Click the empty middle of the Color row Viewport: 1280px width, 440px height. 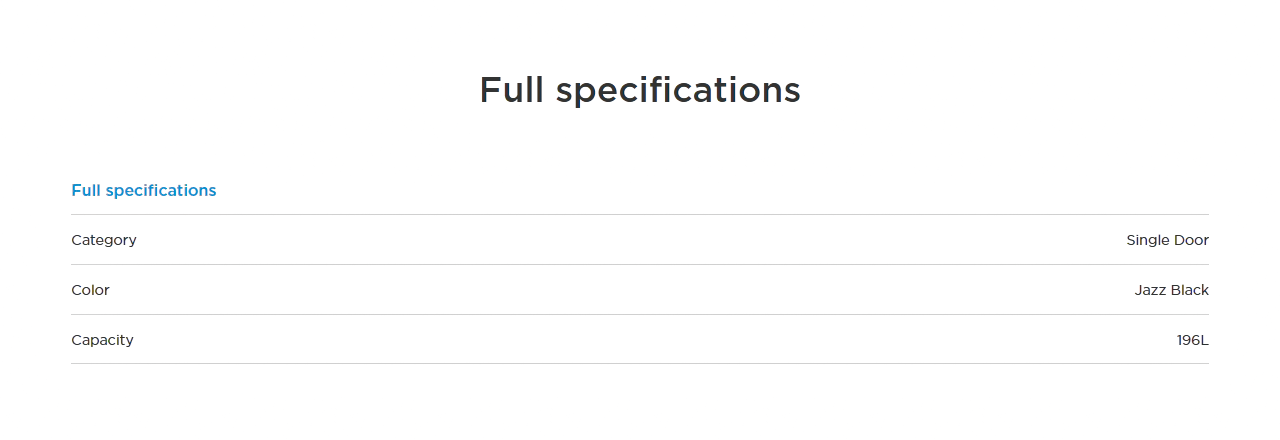tap(640, 290)
